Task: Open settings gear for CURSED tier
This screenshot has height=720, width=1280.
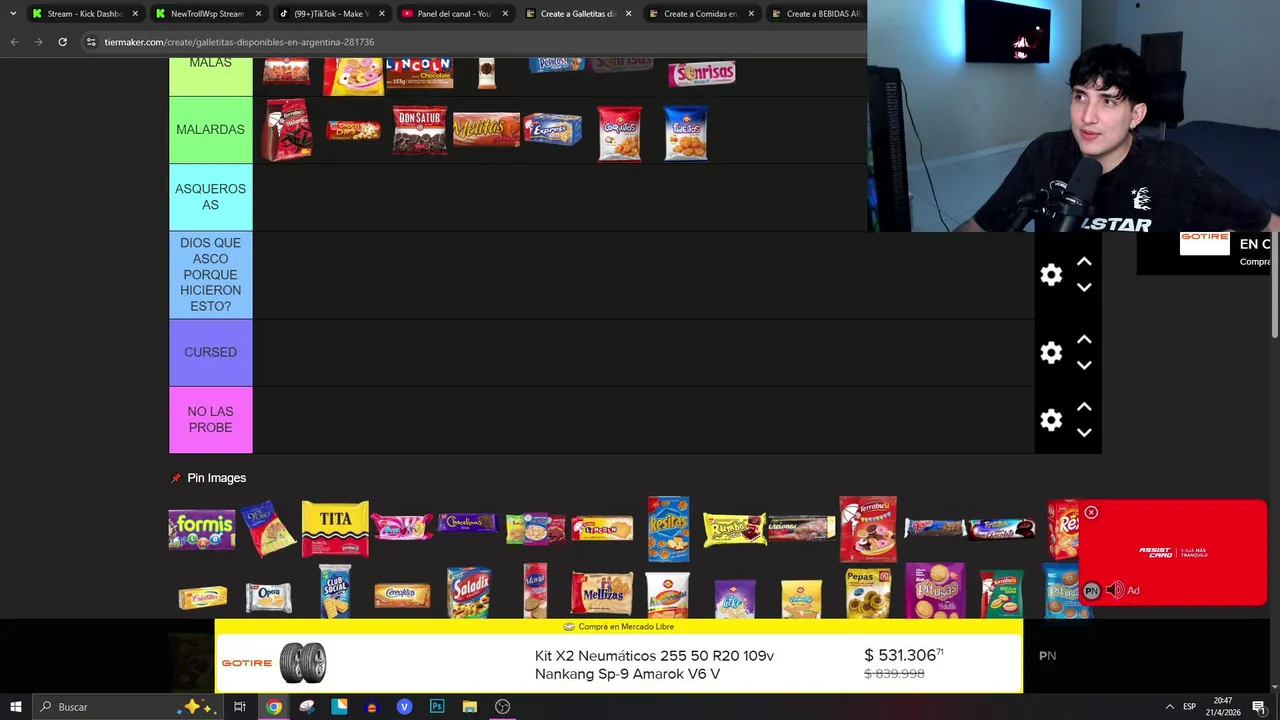Action: [1051, 353]
